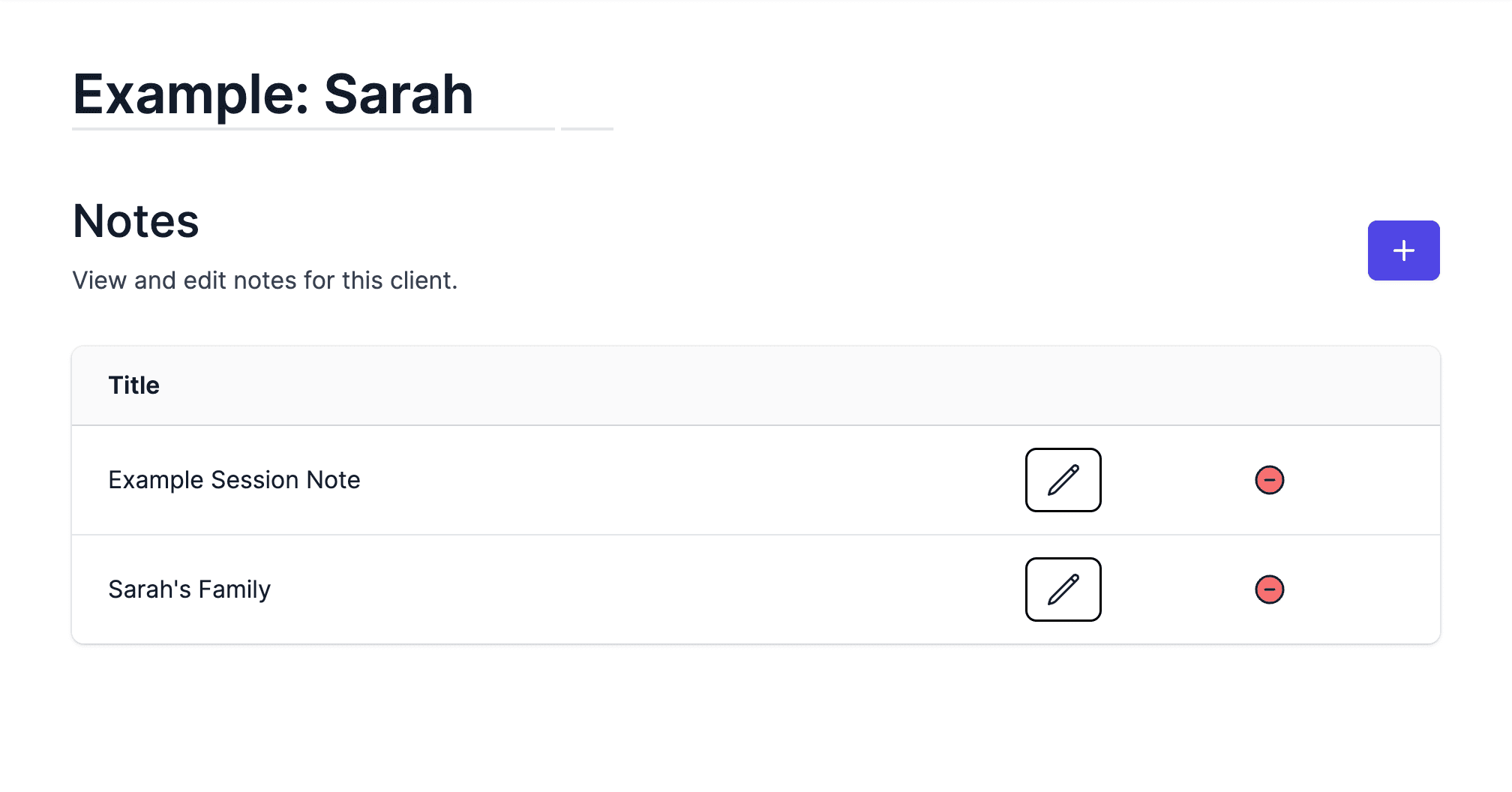The image size is (1512, 792).
Task: Add a new note with plus button
Action: 1403,250
